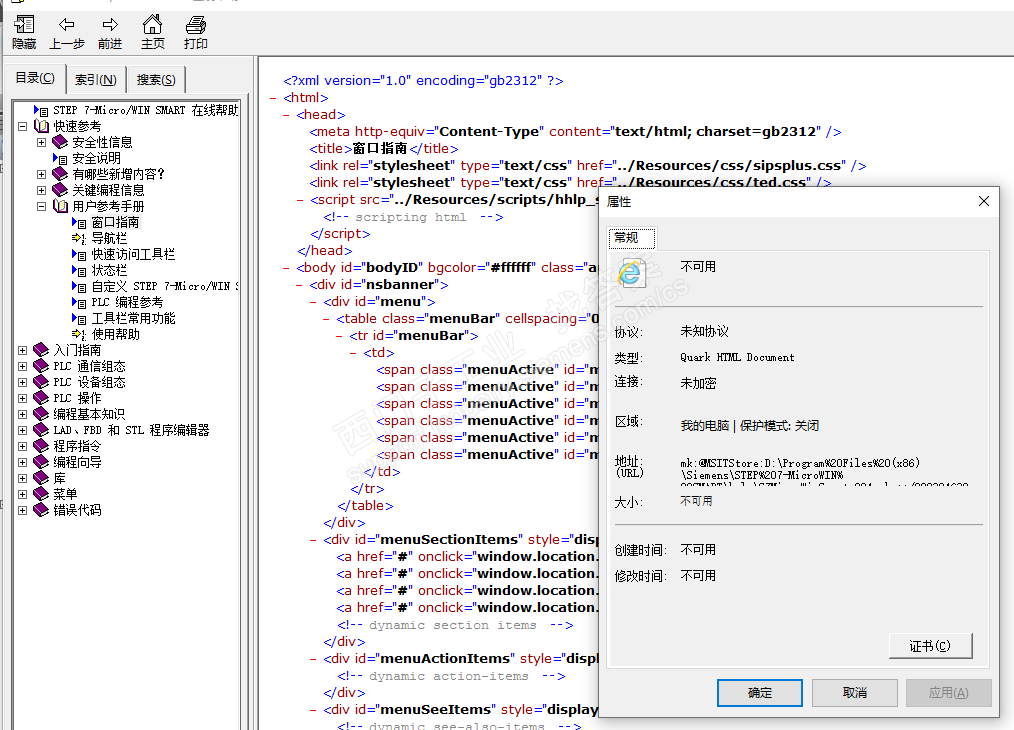Open the 主页 home icon
The height and width of the screenshot is (730, 1014).
coord(153,25)
